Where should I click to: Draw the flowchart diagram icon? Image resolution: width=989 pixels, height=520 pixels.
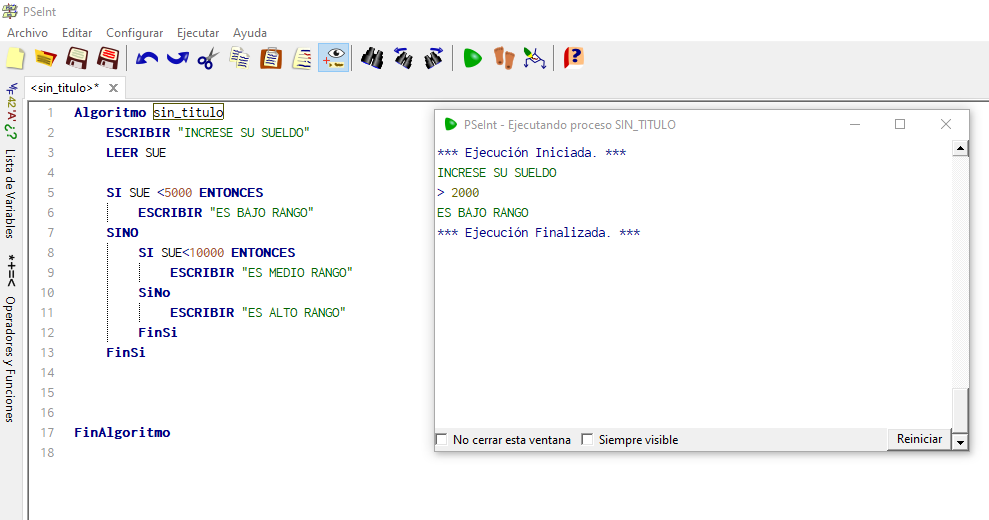tap(534, 59)
